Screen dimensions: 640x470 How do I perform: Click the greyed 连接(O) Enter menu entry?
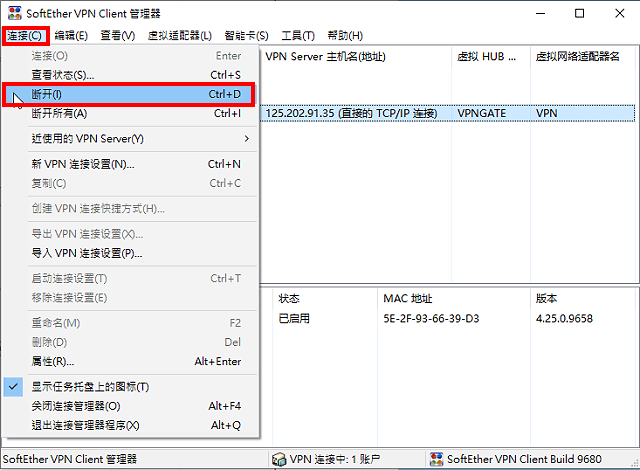tap(131, 56)
